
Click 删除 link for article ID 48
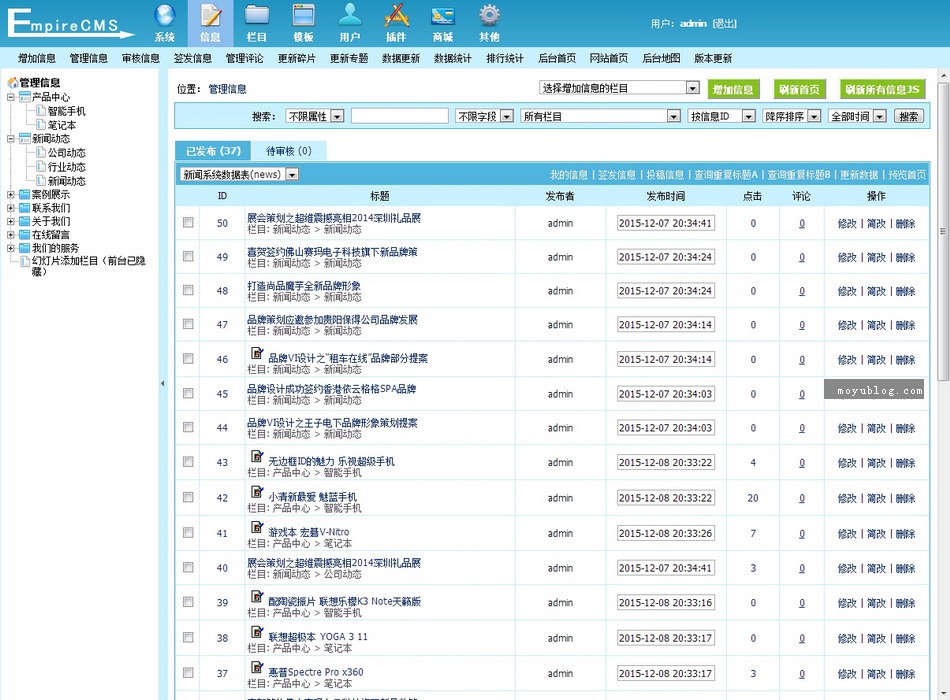point(905,291)
